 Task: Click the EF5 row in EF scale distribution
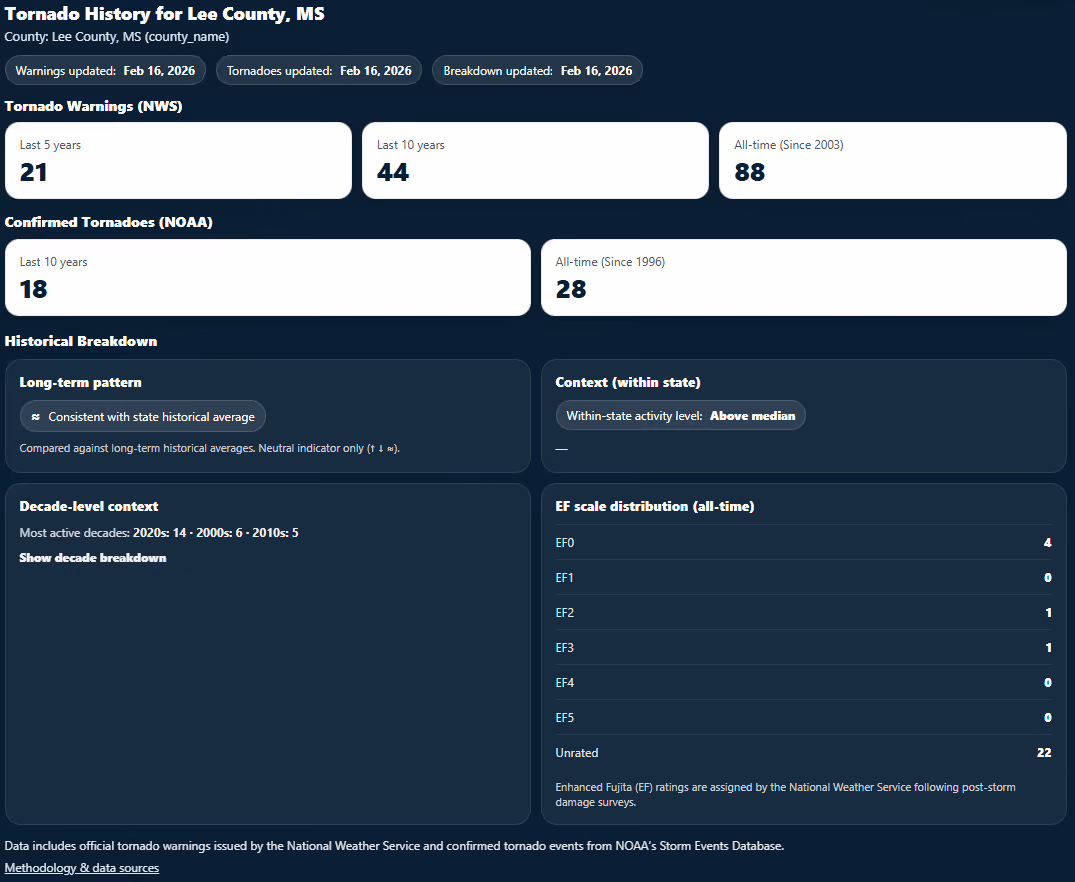click(x=804, y=717)
